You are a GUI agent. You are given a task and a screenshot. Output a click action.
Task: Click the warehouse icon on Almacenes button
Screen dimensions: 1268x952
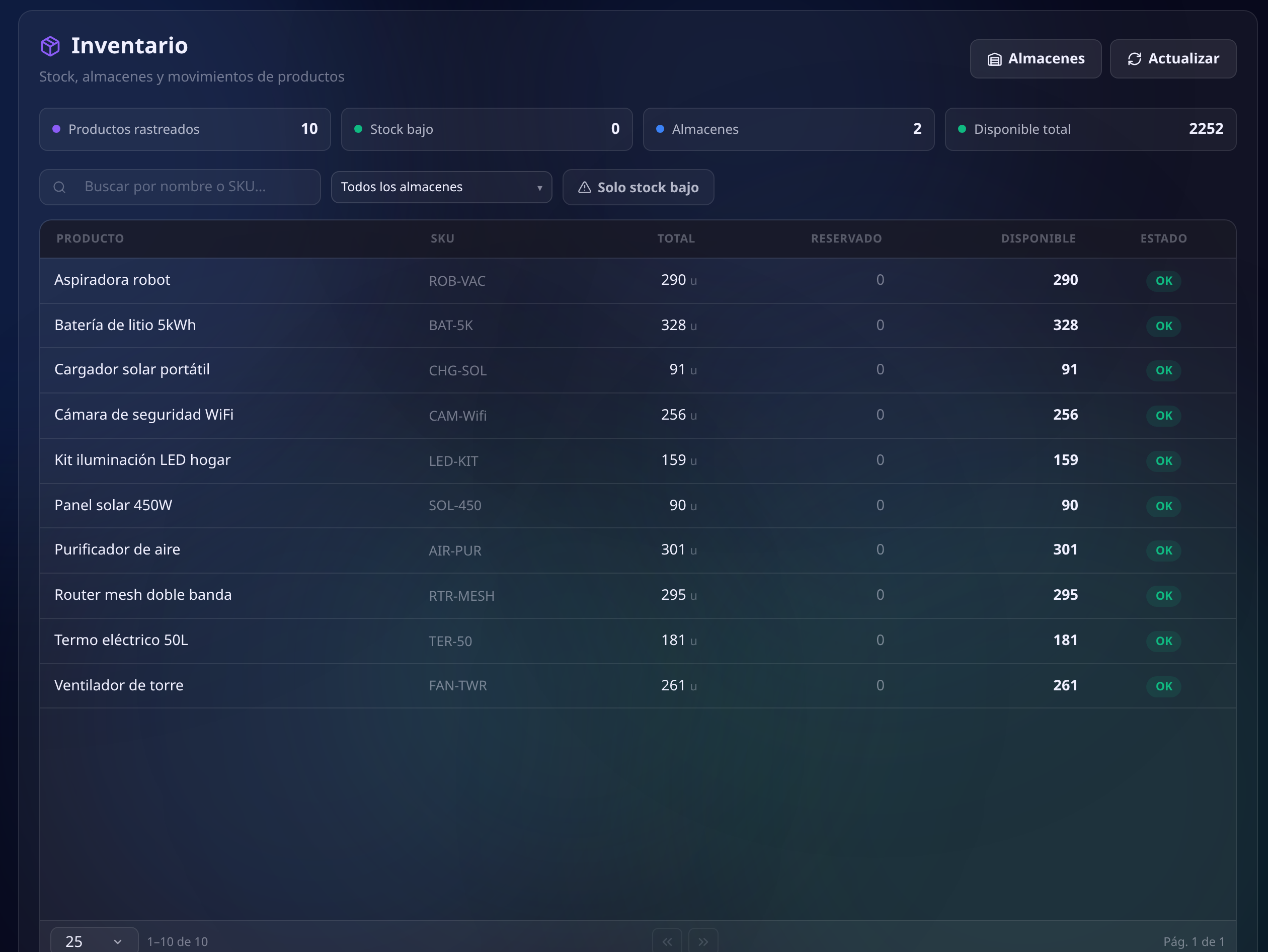(995, 59)
